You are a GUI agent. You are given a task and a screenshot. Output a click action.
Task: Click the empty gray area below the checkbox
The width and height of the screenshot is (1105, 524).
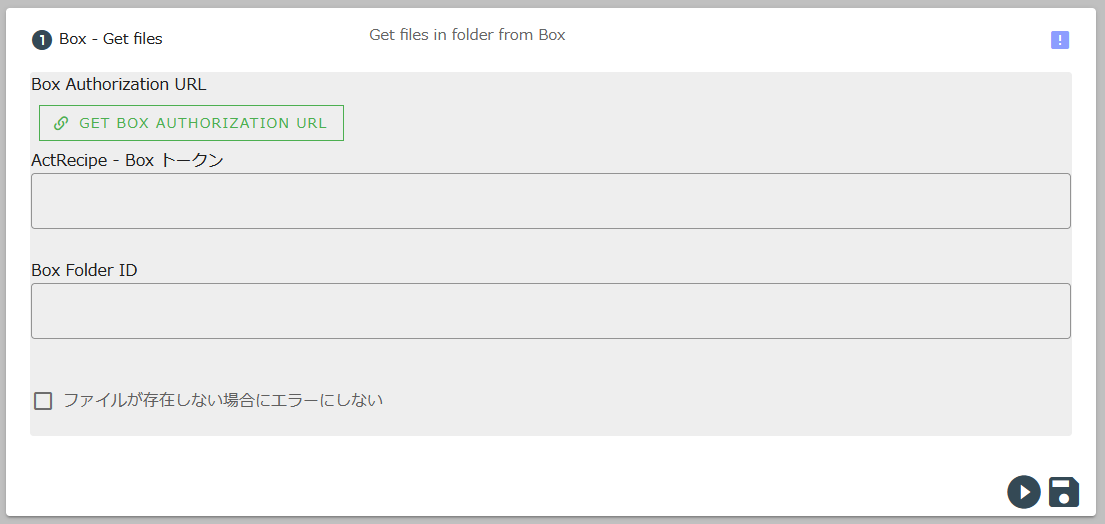click(551, 424)
